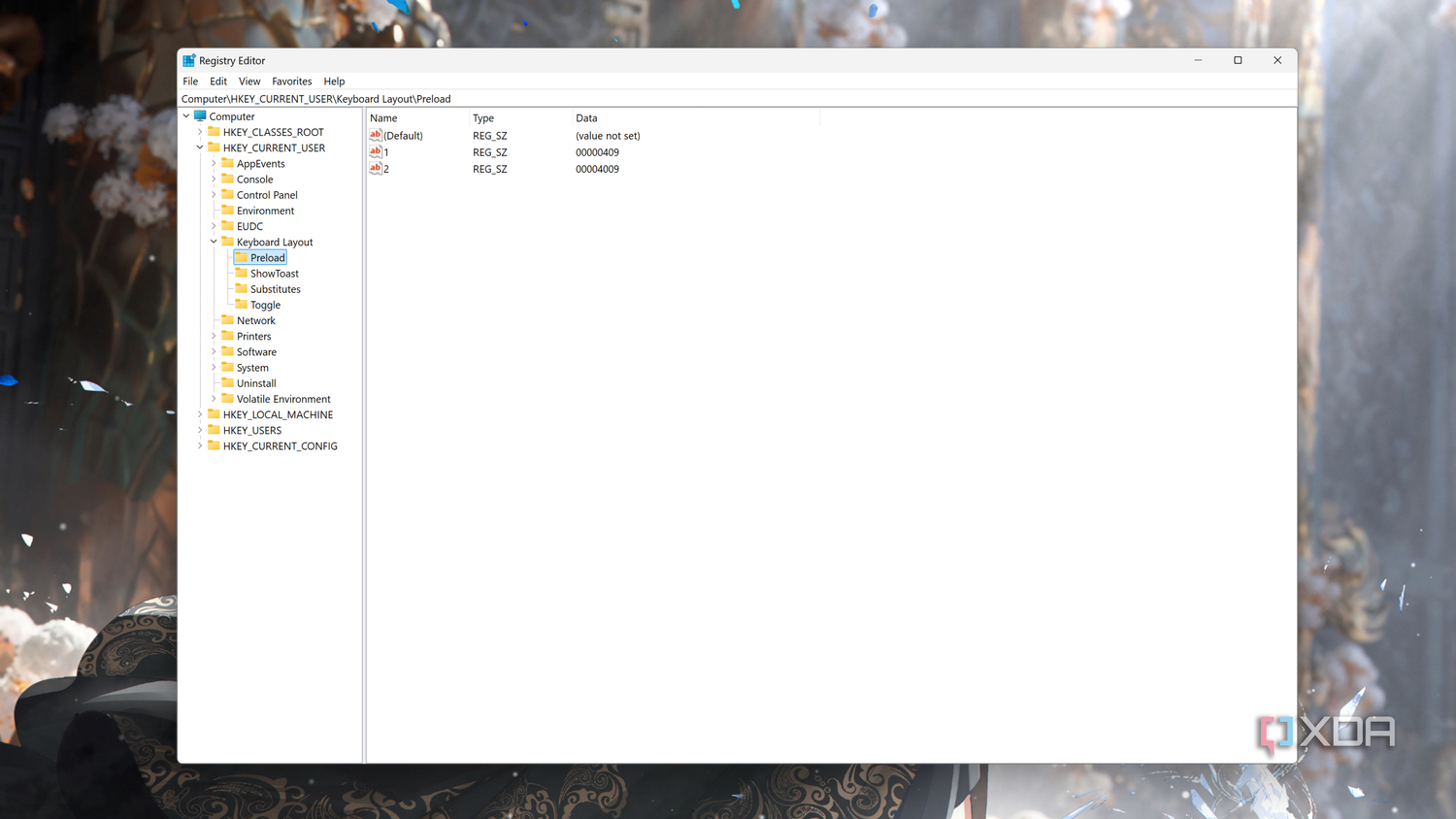1456x819 pixels.
Task: Click the (value not set) data cell
Action: (x=608, y=136)
